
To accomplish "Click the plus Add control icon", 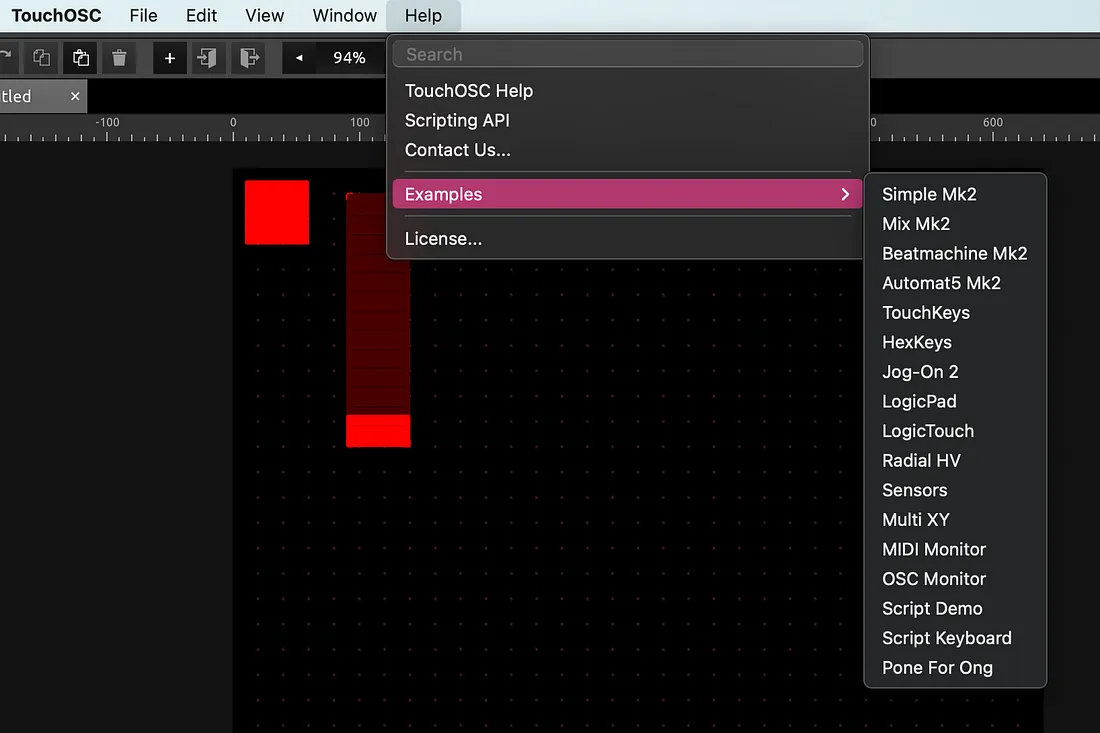I will (x=170, y=58).
